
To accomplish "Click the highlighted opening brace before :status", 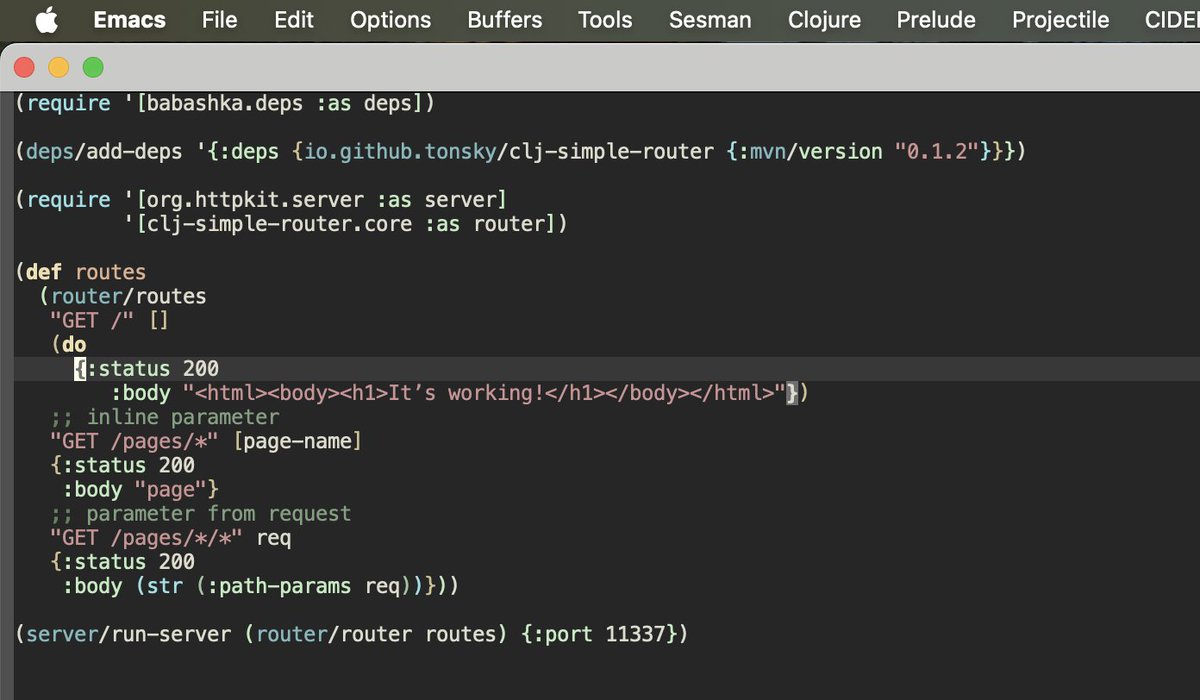I will (81, 369).
